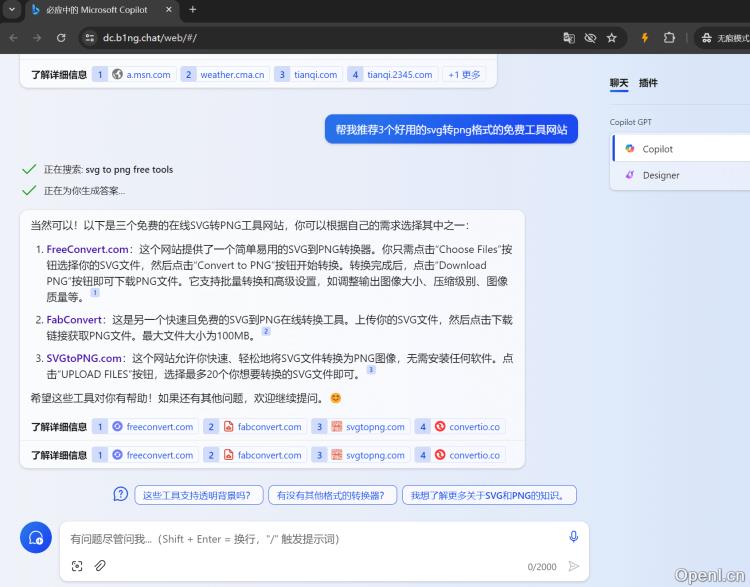Open tianqi.2345.com source link
750x587 pixels.
click(393, 75)
